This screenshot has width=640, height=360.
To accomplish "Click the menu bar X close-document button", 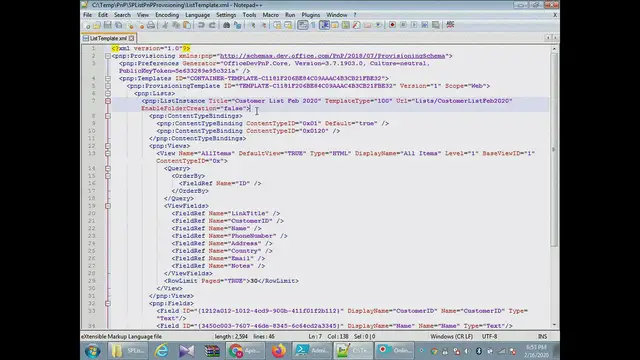I will coord(555,15).
